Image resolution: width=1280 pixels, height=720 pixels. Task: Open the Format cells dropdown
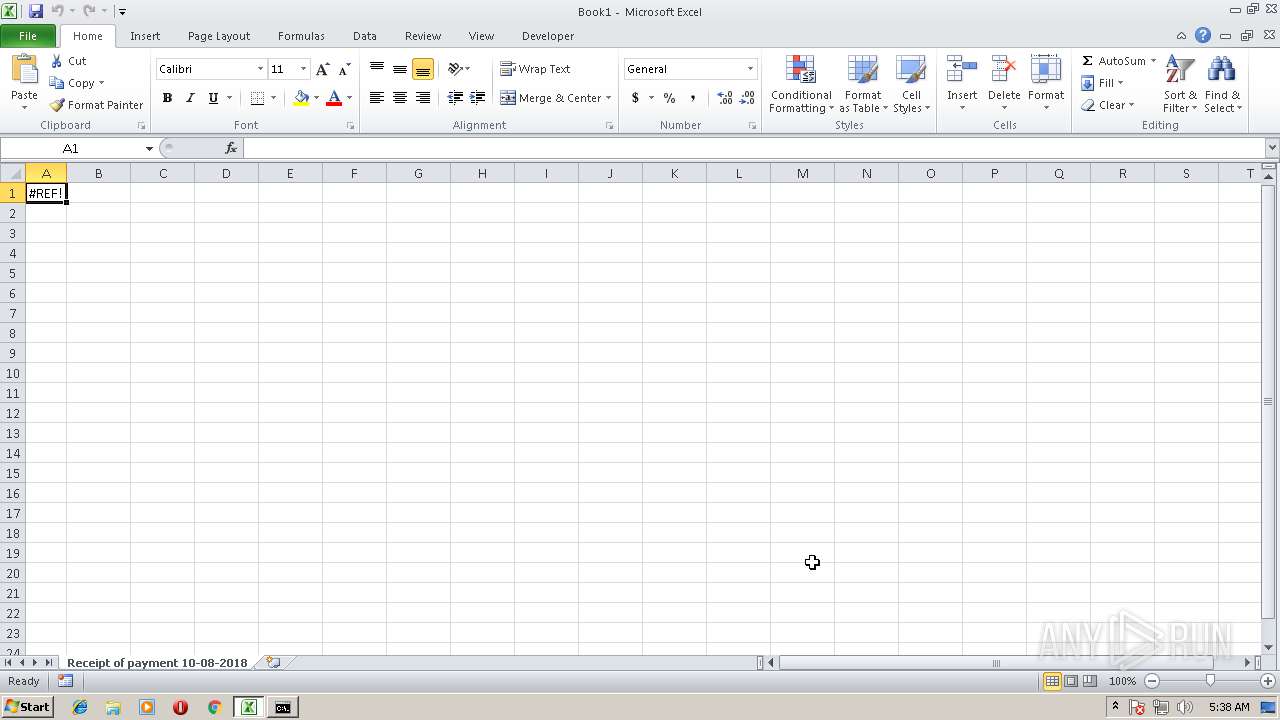[x=1045, y=85]
